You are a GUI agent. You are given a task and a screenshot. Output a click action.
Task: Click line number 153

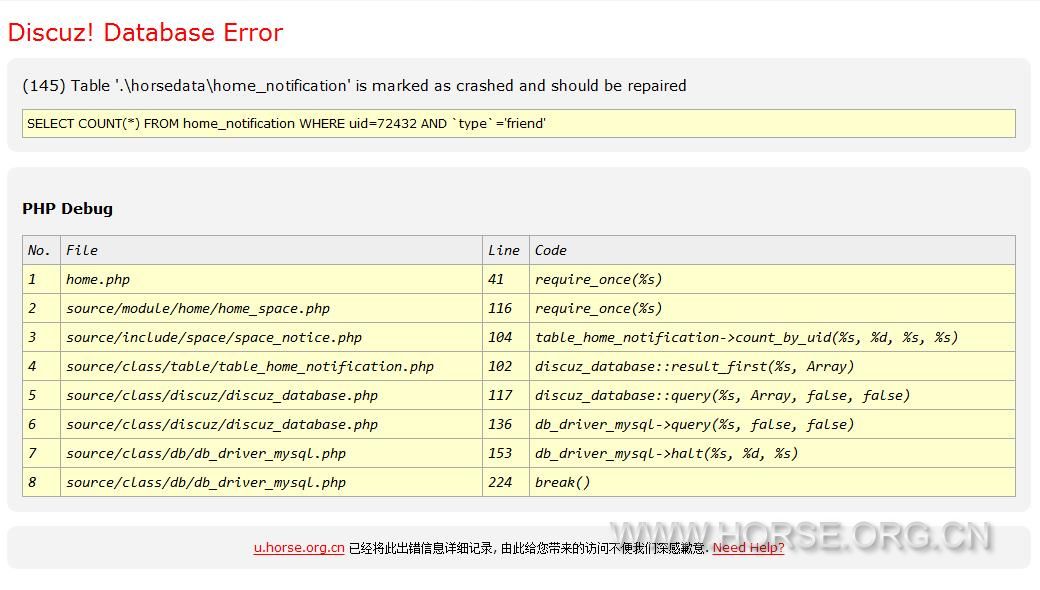tap(506, 453)
